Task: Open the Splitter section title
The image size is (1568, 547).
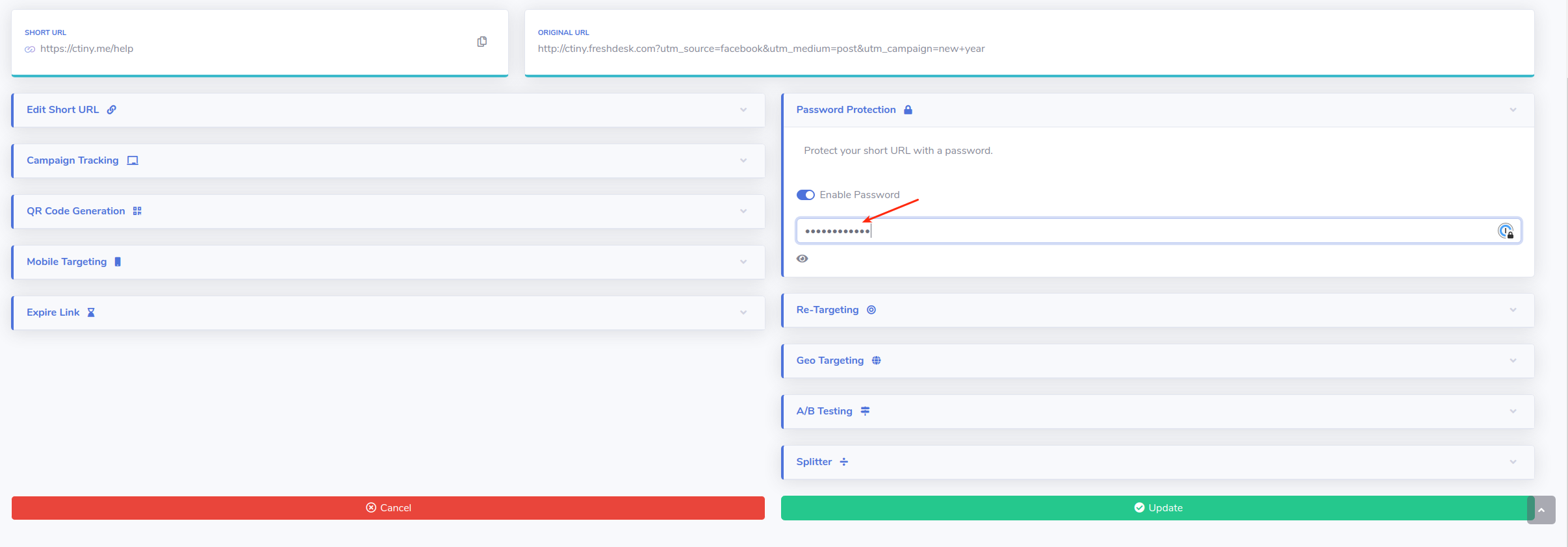Action: (x=814, y=462)
